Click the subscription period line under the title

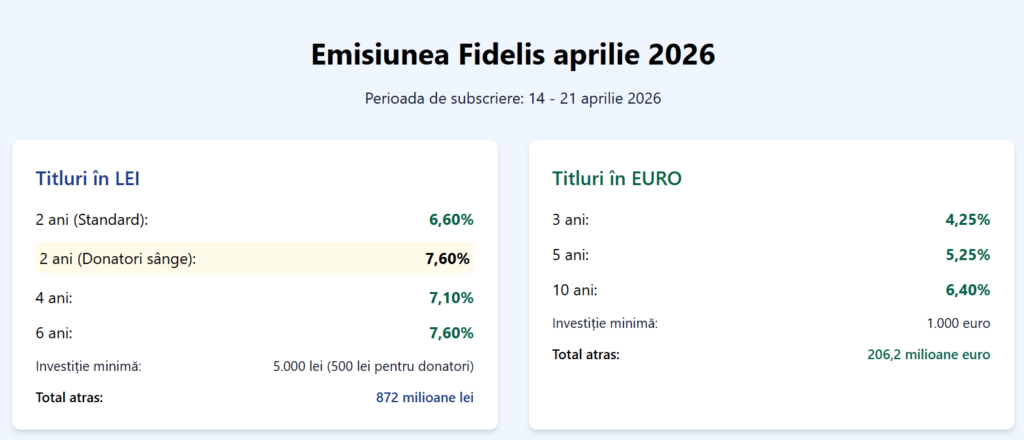click(512, 99)
